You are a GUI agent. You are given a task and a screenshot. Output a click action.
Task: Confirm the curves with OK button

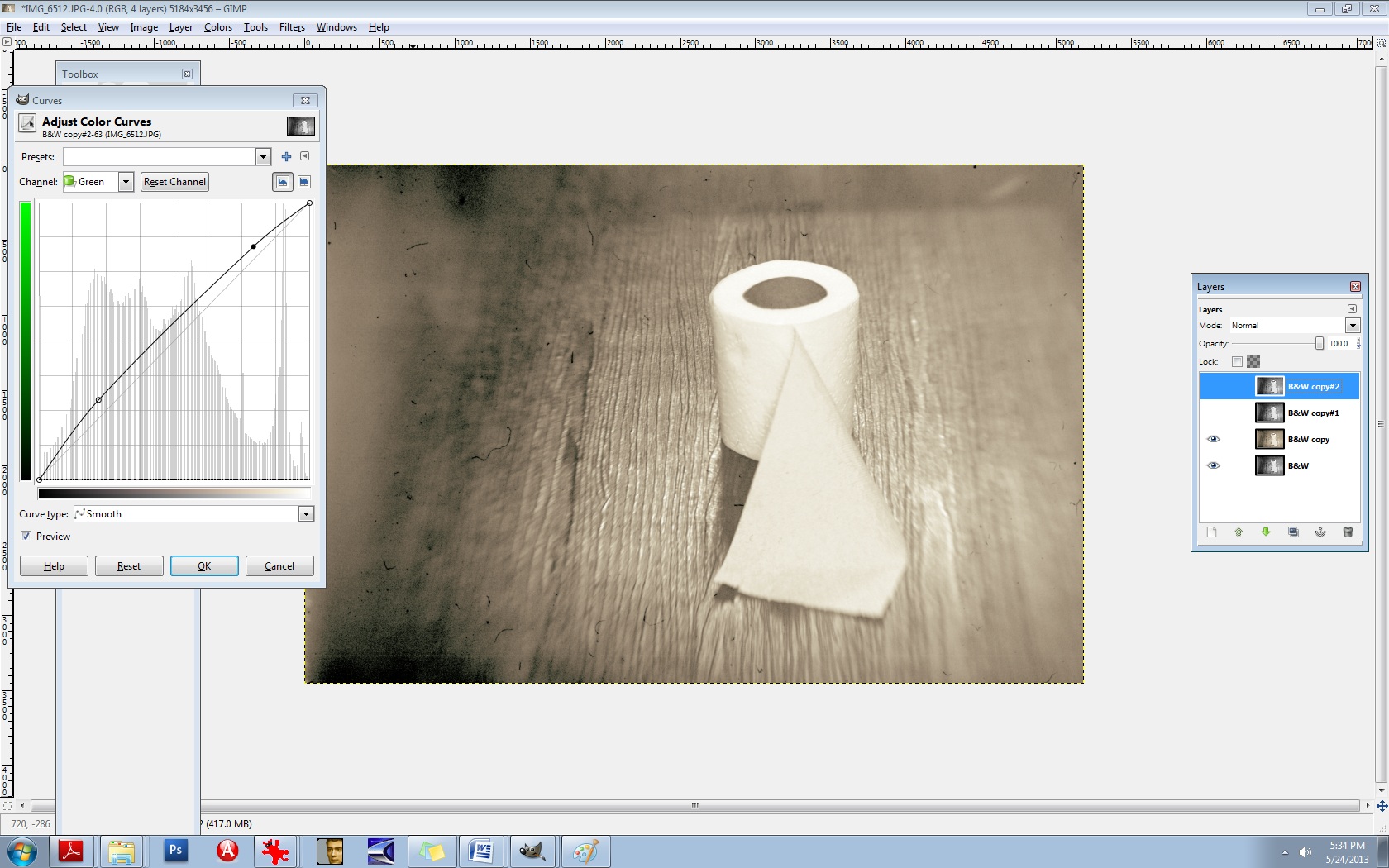click(204, 566)
